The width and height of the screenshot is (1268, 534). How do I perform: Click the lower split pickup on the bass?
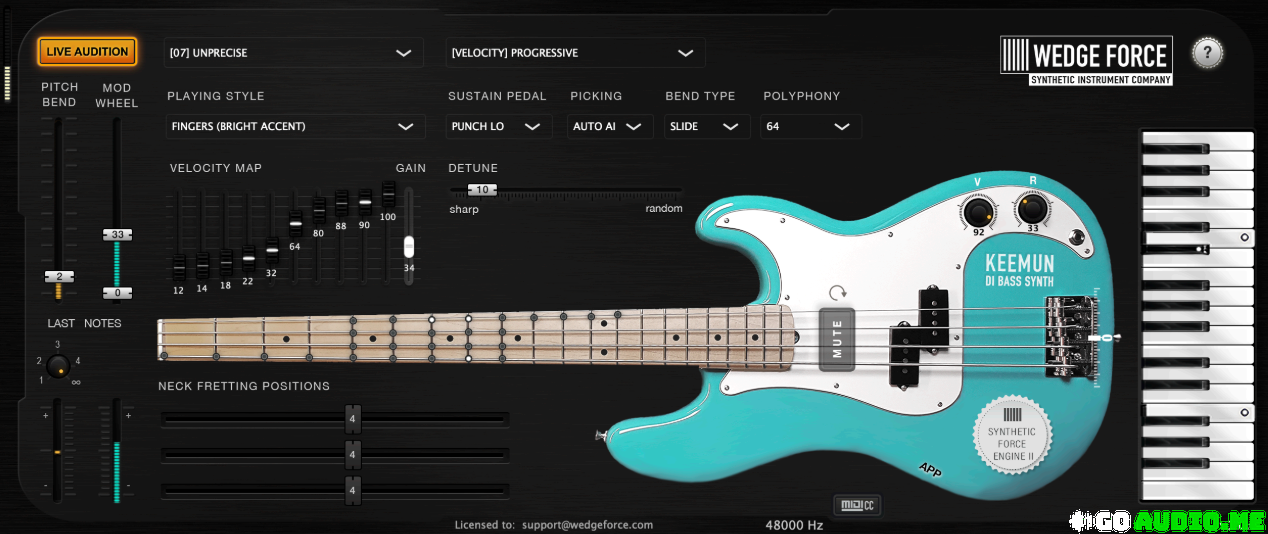pyautogui.click(x=906, y=355)
